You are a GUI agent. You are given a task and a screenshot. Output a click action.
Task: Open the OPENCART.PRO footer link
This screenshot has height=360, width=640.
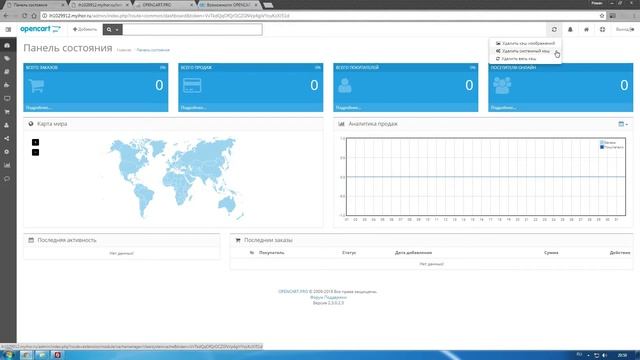(293, 292)
